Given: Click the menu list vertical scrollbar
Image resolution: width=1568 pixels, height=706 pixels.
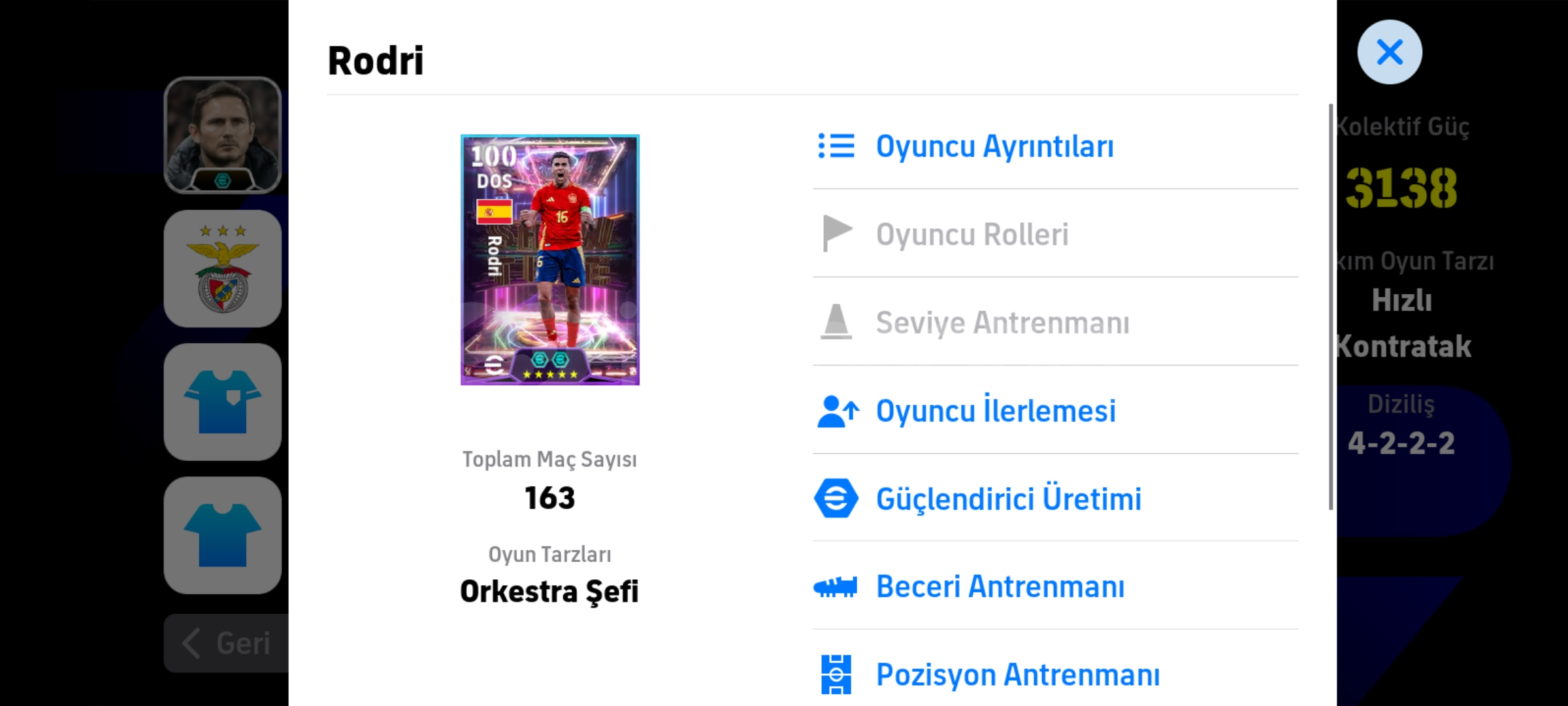Looking at the screenshot, I should pyautogui.click(x=1330, y=307).
